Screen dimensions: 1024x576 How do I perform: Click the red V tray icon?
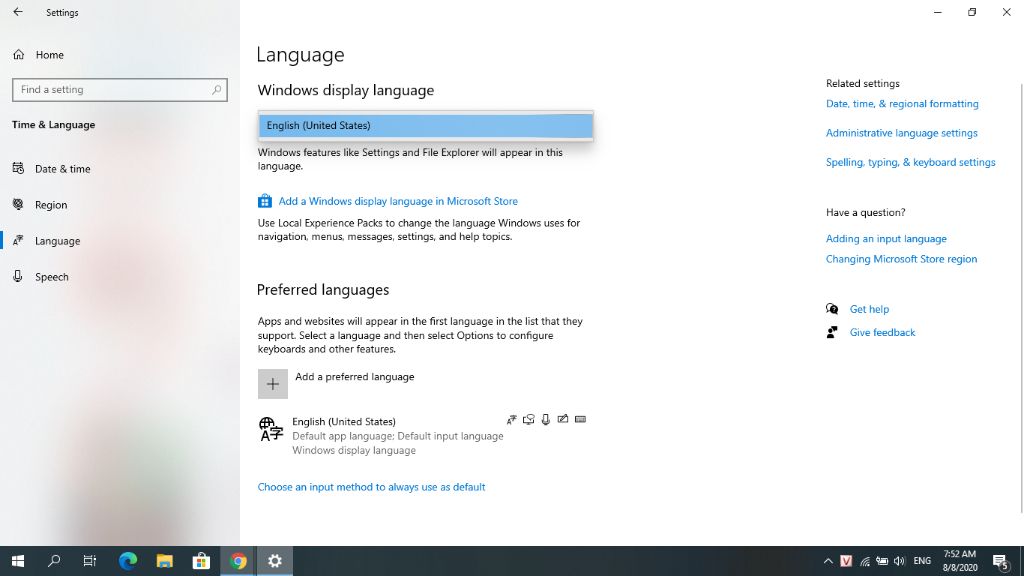tap(846, 561)
